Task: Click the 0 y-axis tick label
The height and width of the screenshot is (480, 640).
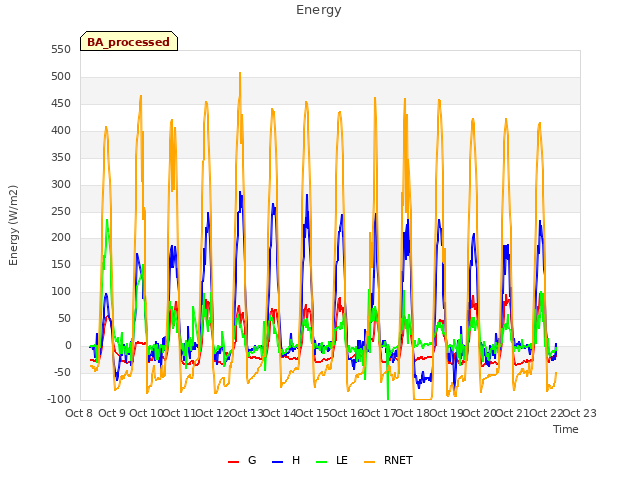Action: (x=68, y=346)
